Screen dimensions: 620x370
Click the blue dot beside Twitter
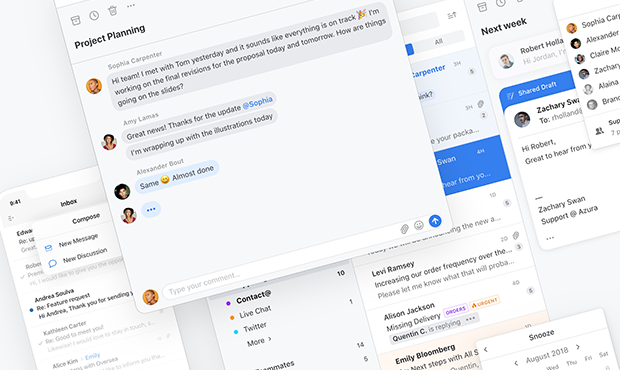click(236, 332)
